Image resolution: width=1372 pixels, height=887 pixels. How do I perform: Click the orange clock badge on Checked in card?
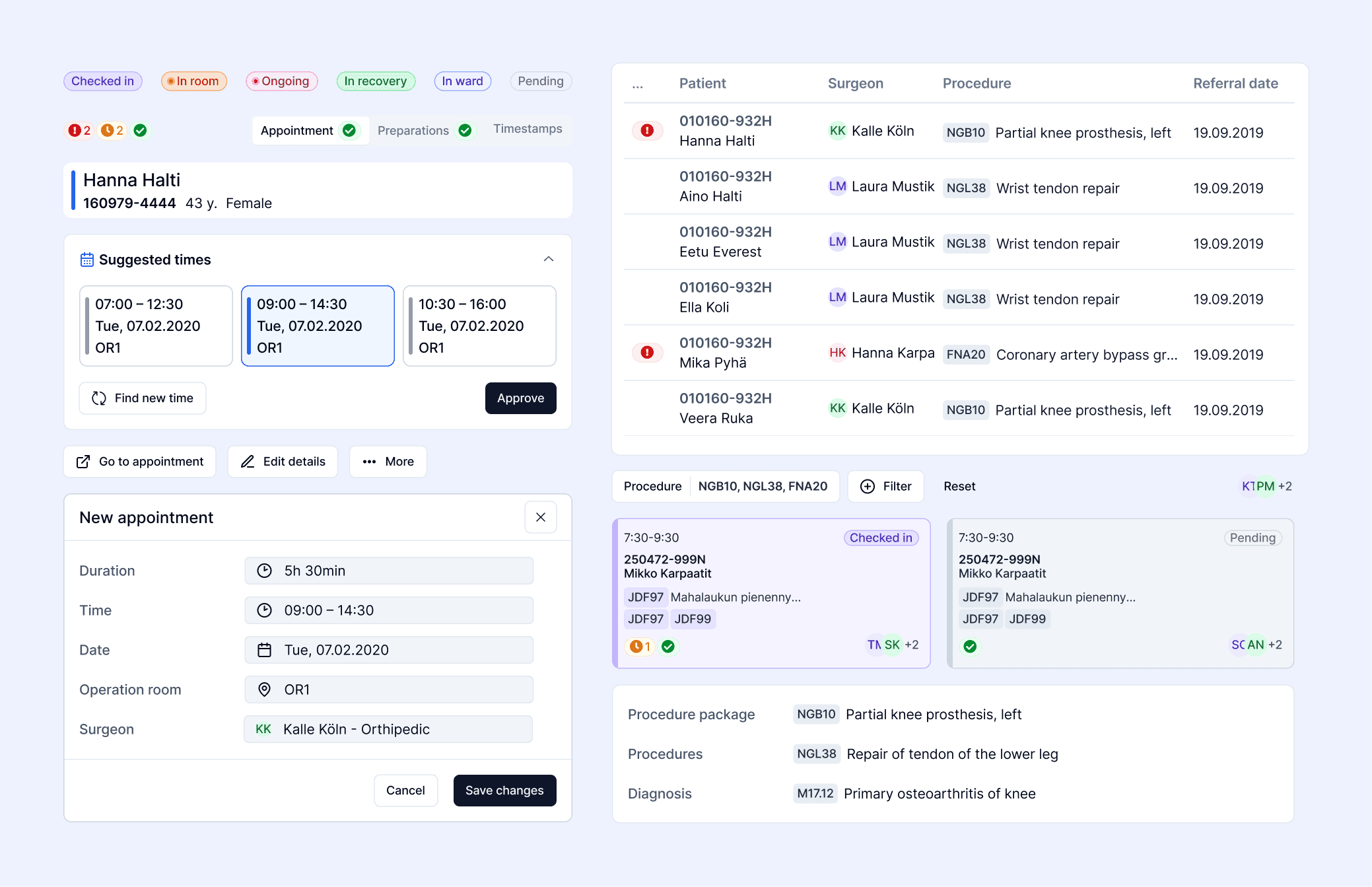tap(639, 647)
